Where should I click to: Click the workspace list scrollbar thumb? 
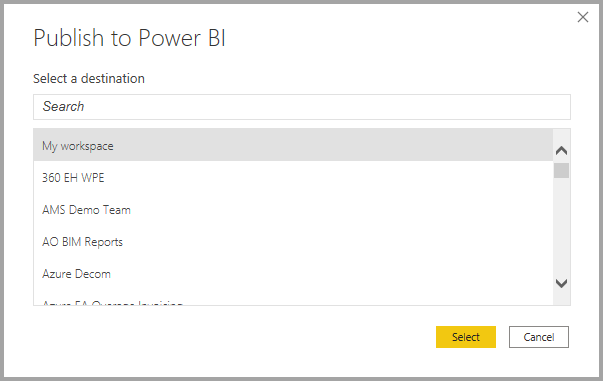[x=561, y=171]
